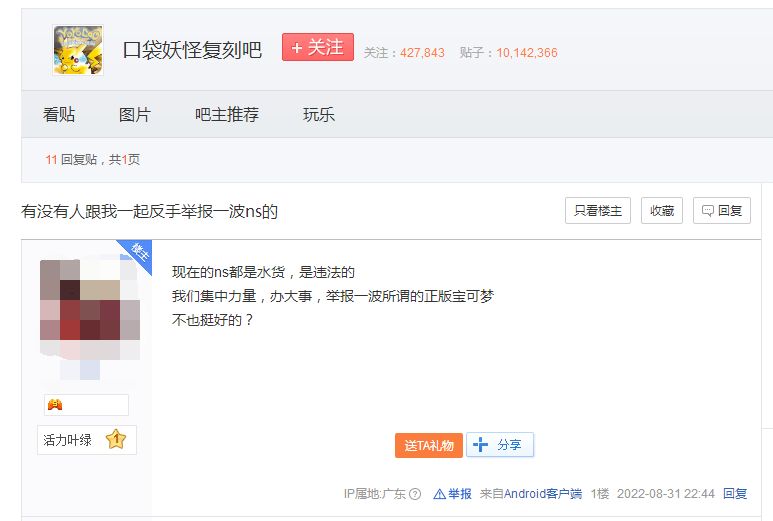Click the thread title 有没有人跟我一起反手举报一波ns的

149,211
